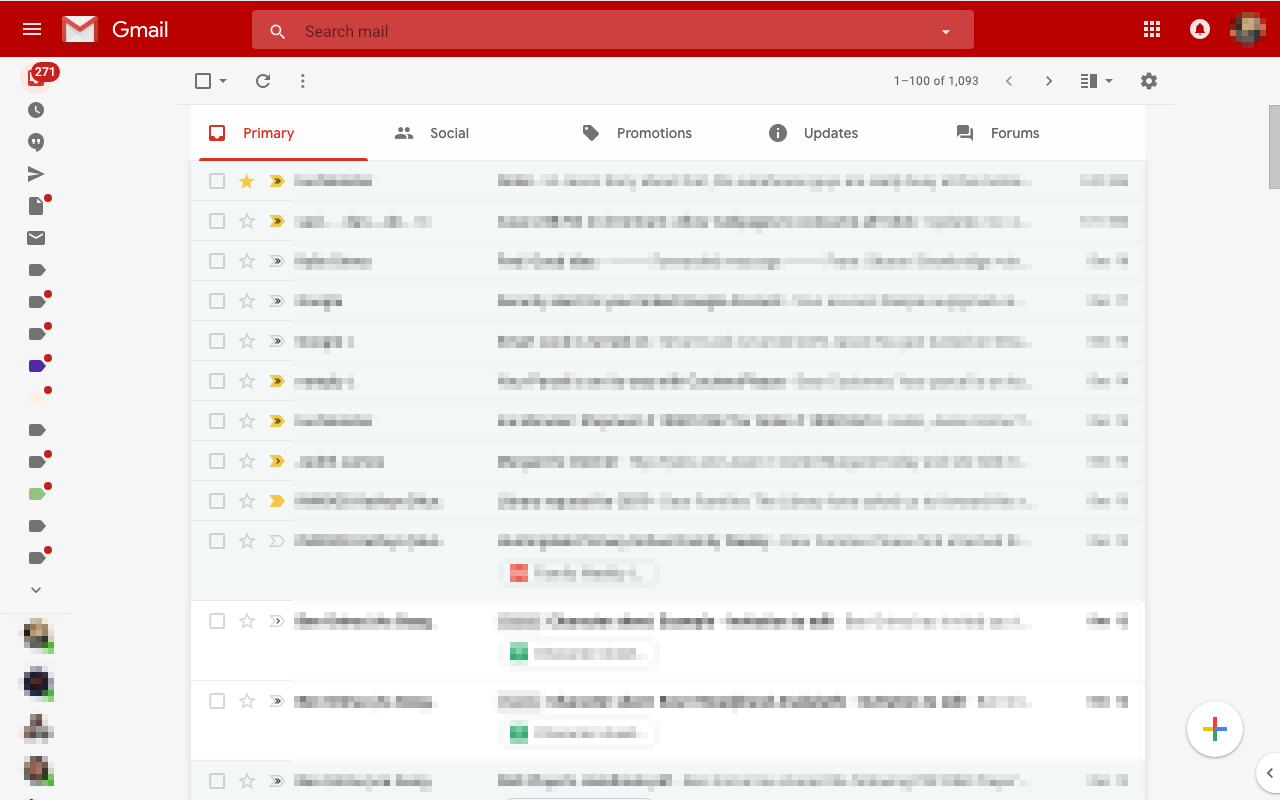Star the first email in the list

click(246, 181)
